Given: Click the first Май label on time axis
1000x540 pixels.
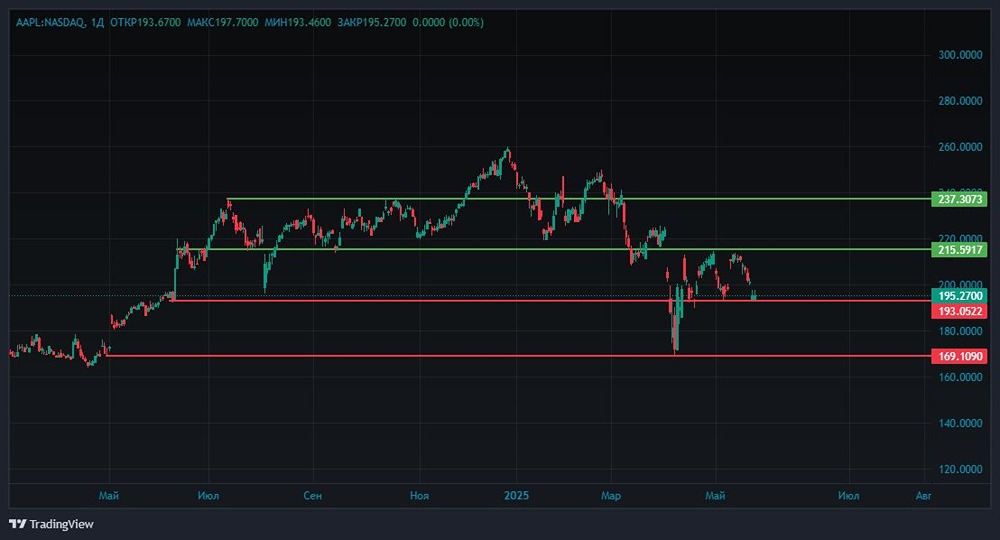Looking at the screenshot, I should click(109, 495).
